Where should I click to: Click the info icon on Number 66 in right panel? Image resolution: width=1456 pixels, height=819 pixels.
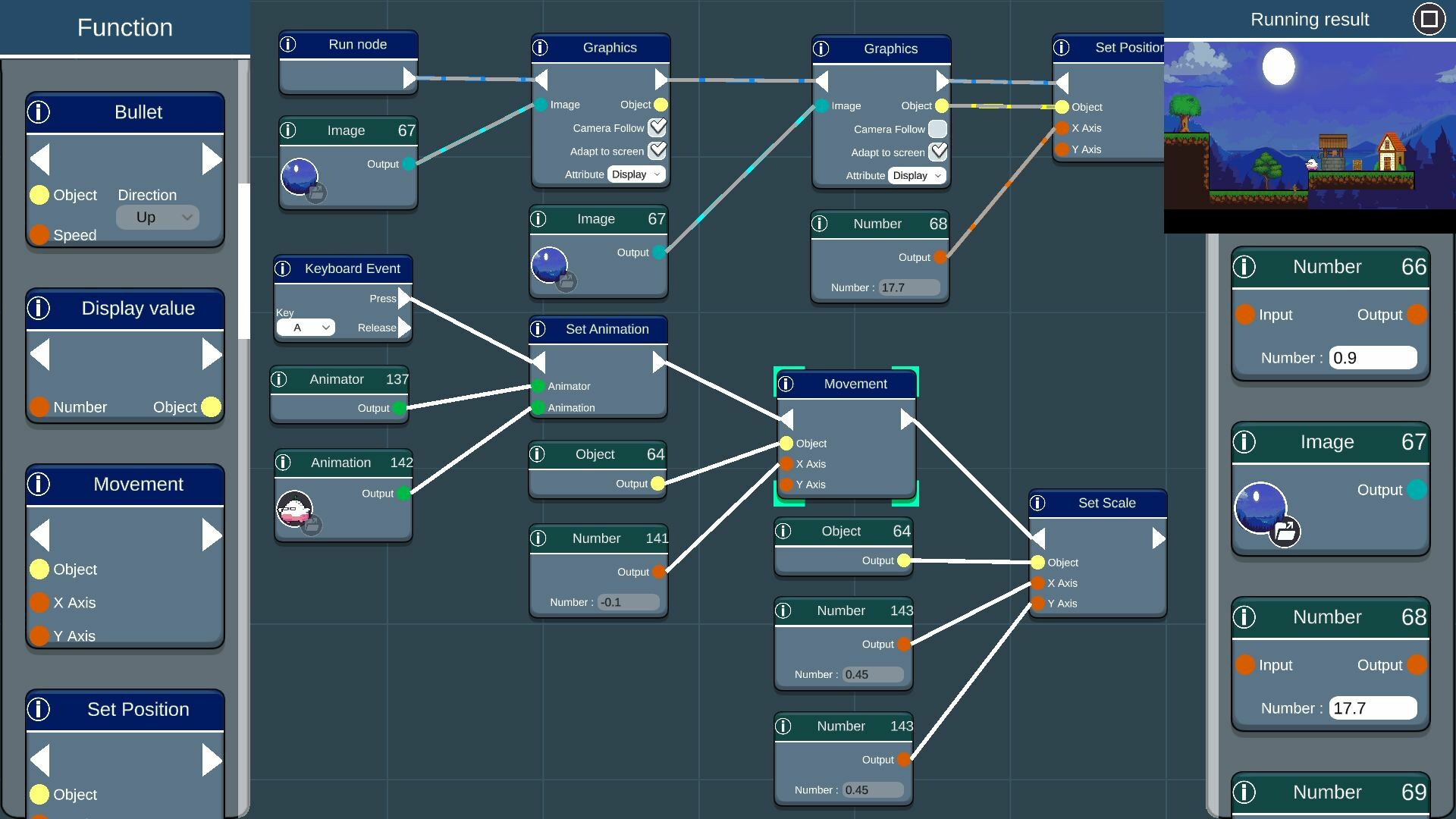pyautogui.click(x=1244, y=267)
